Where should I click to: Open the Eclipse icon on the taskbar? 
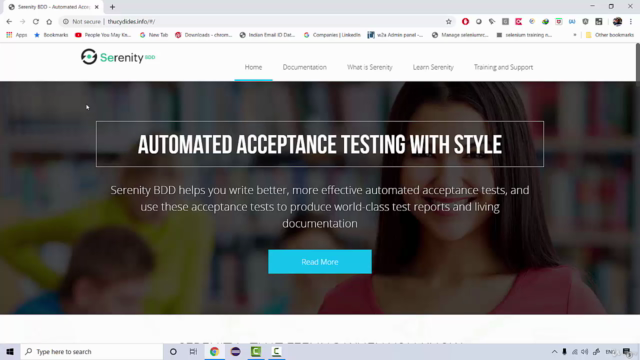(236, 351)
